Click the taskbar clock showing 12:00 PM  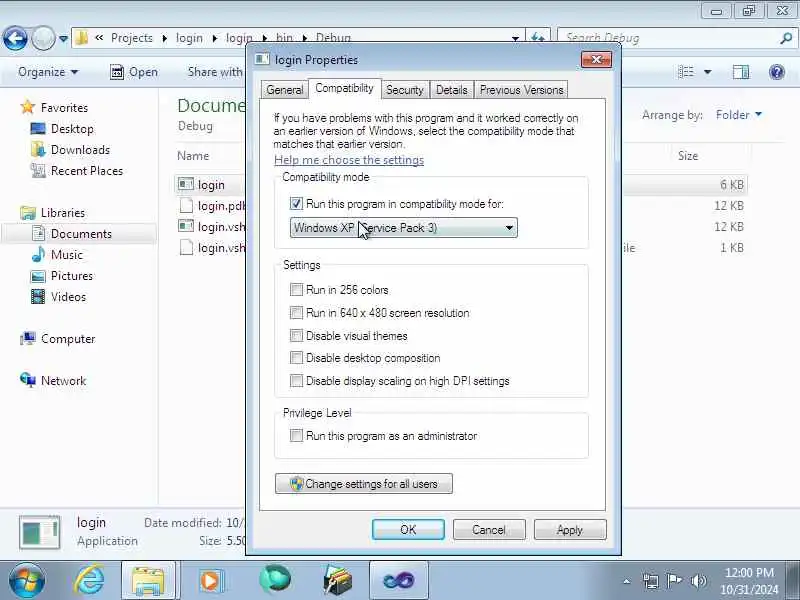coord(749,581)
